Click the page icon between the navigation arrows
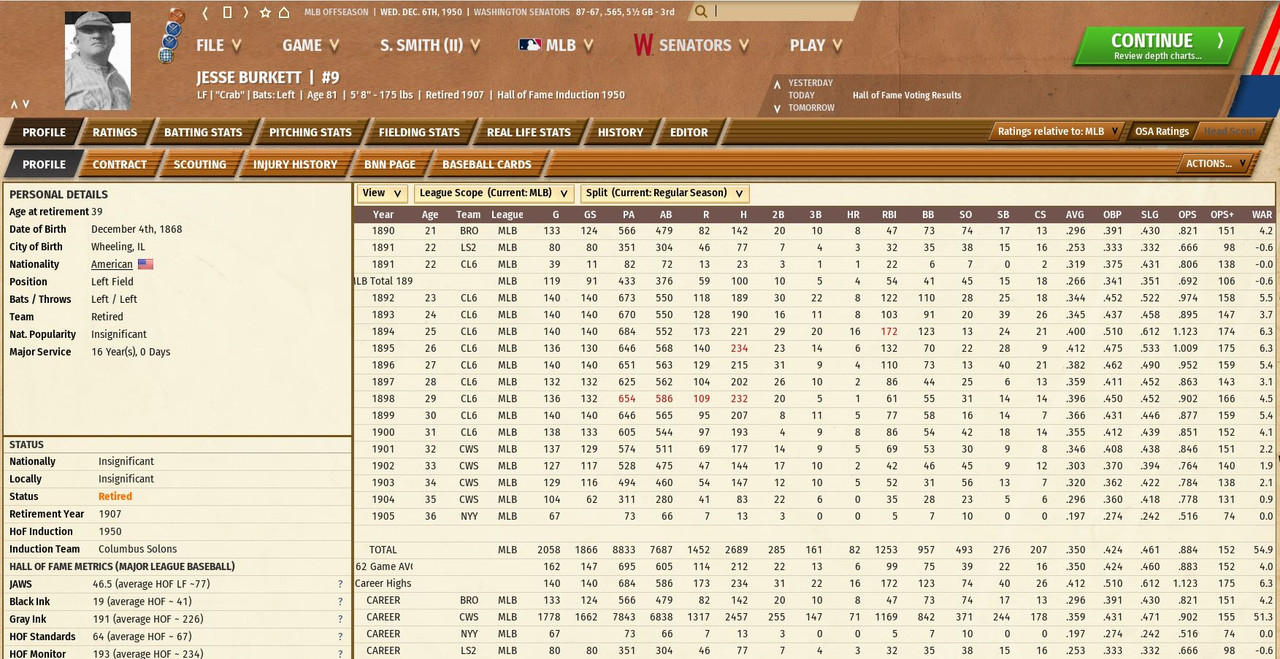Viewport: 1280px width, 659px height. point(227,13)
